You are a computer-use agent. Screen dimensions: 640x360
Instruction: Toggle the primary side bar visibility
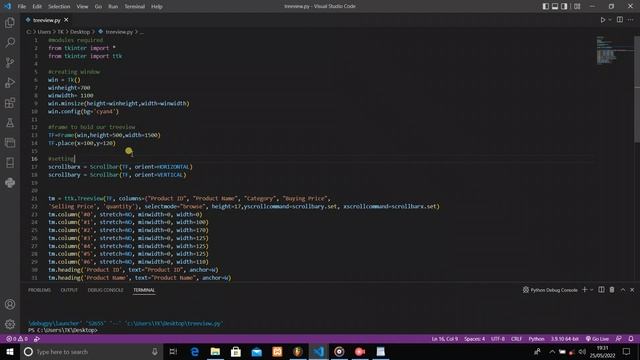pyautogui.click(x=545, y=6)
